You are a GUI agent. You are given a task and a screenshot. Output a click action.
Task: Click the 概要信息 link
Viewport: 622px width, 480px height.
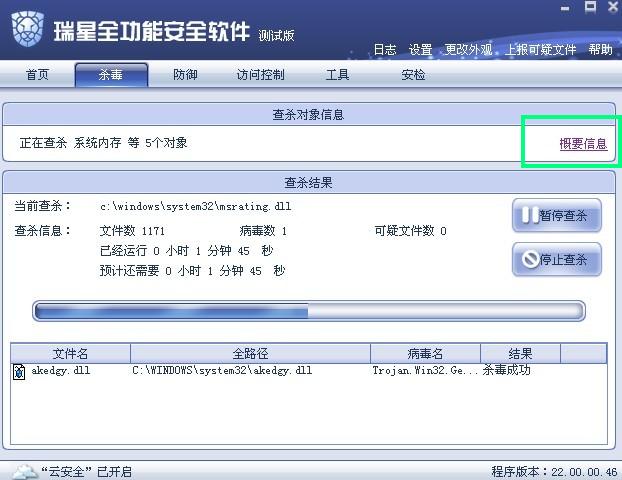(583, 144)
